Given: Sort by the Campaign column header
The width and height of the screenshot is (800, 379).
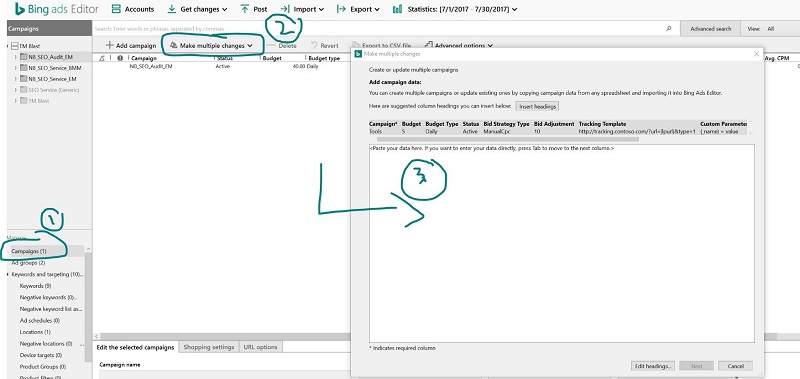Looking at the screenshot, I should pyautogui.click(x=144, y=58).
